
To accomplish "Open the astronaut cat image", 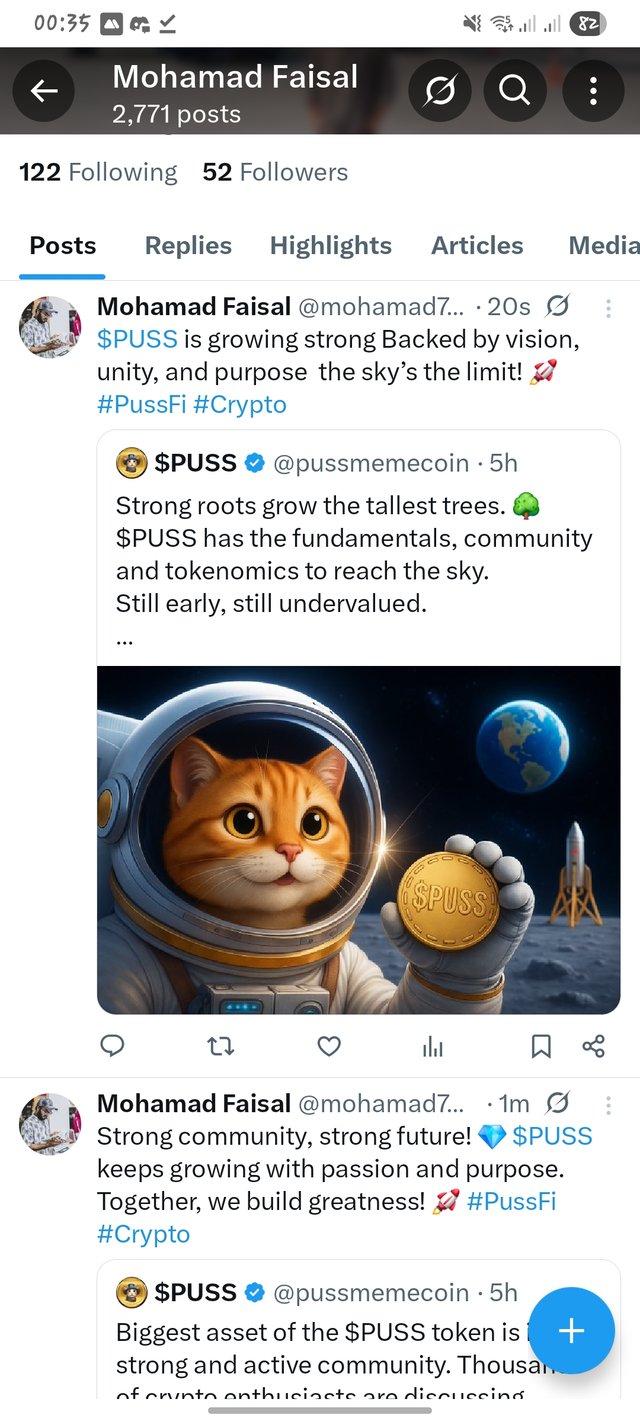I will (x=358, y=840).
